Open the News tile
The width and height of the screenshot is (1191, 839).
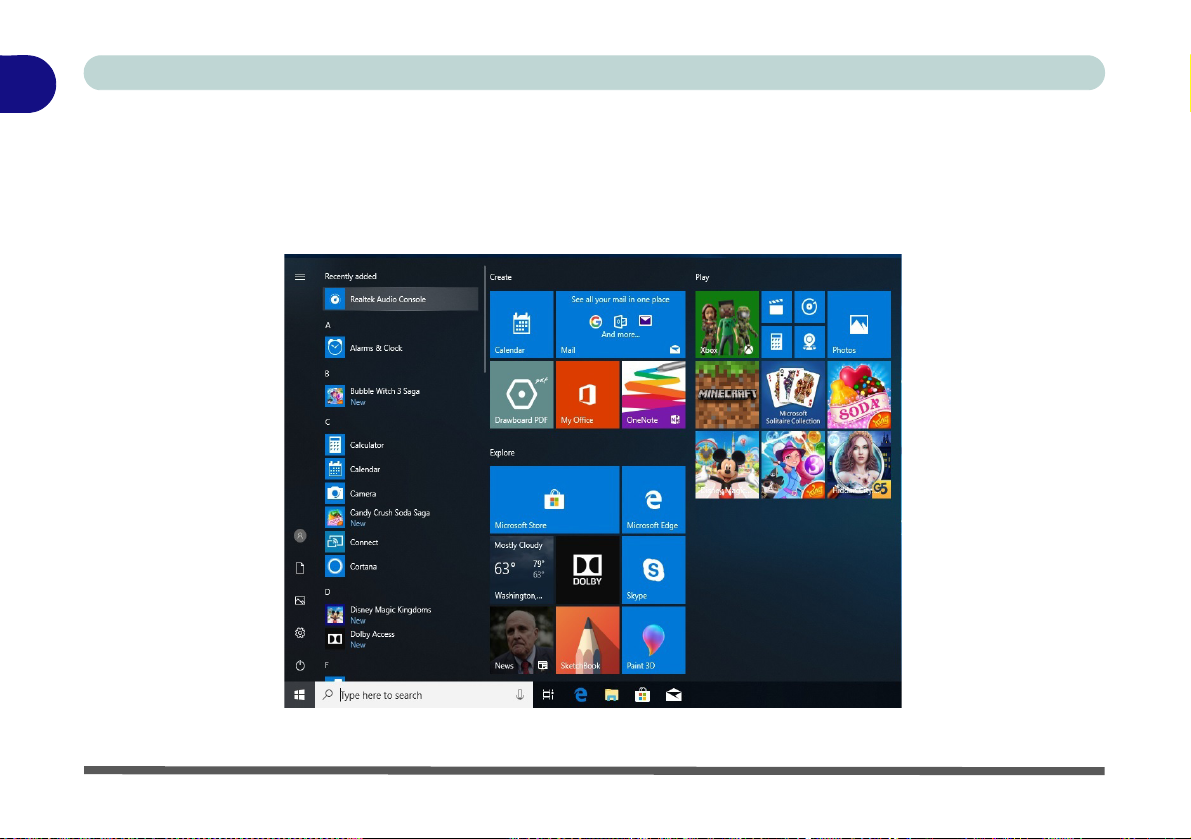(x=522, y=640)
